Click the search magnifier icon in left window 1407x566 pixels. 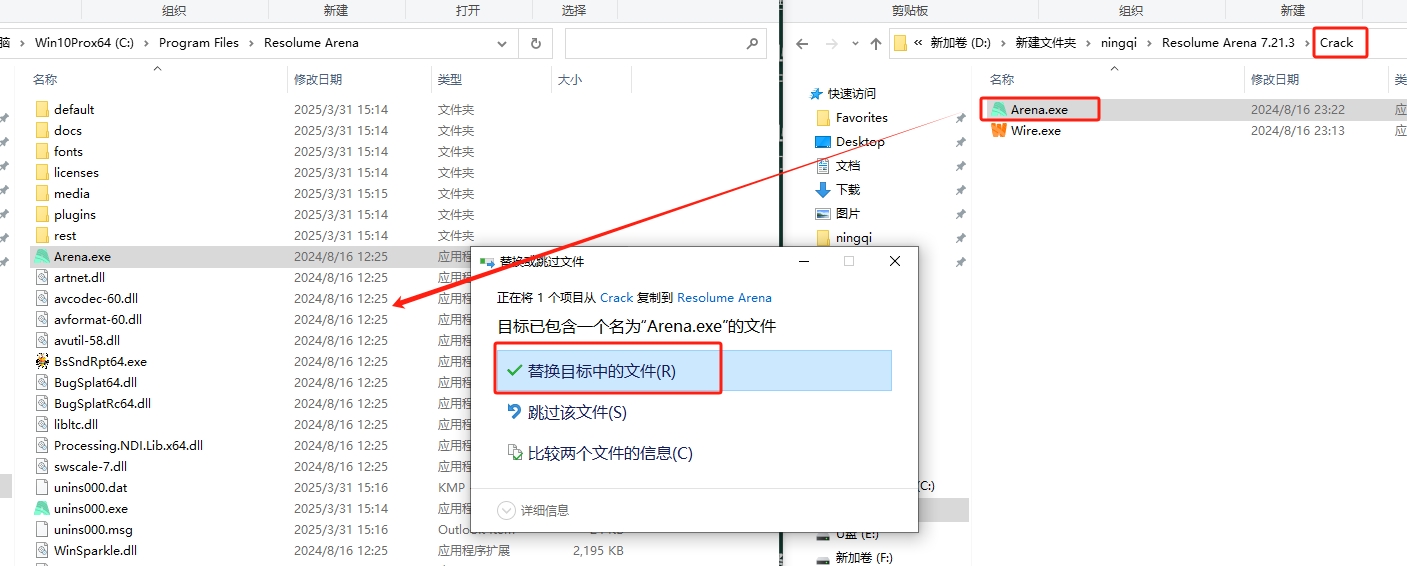(x=752, y=44)
